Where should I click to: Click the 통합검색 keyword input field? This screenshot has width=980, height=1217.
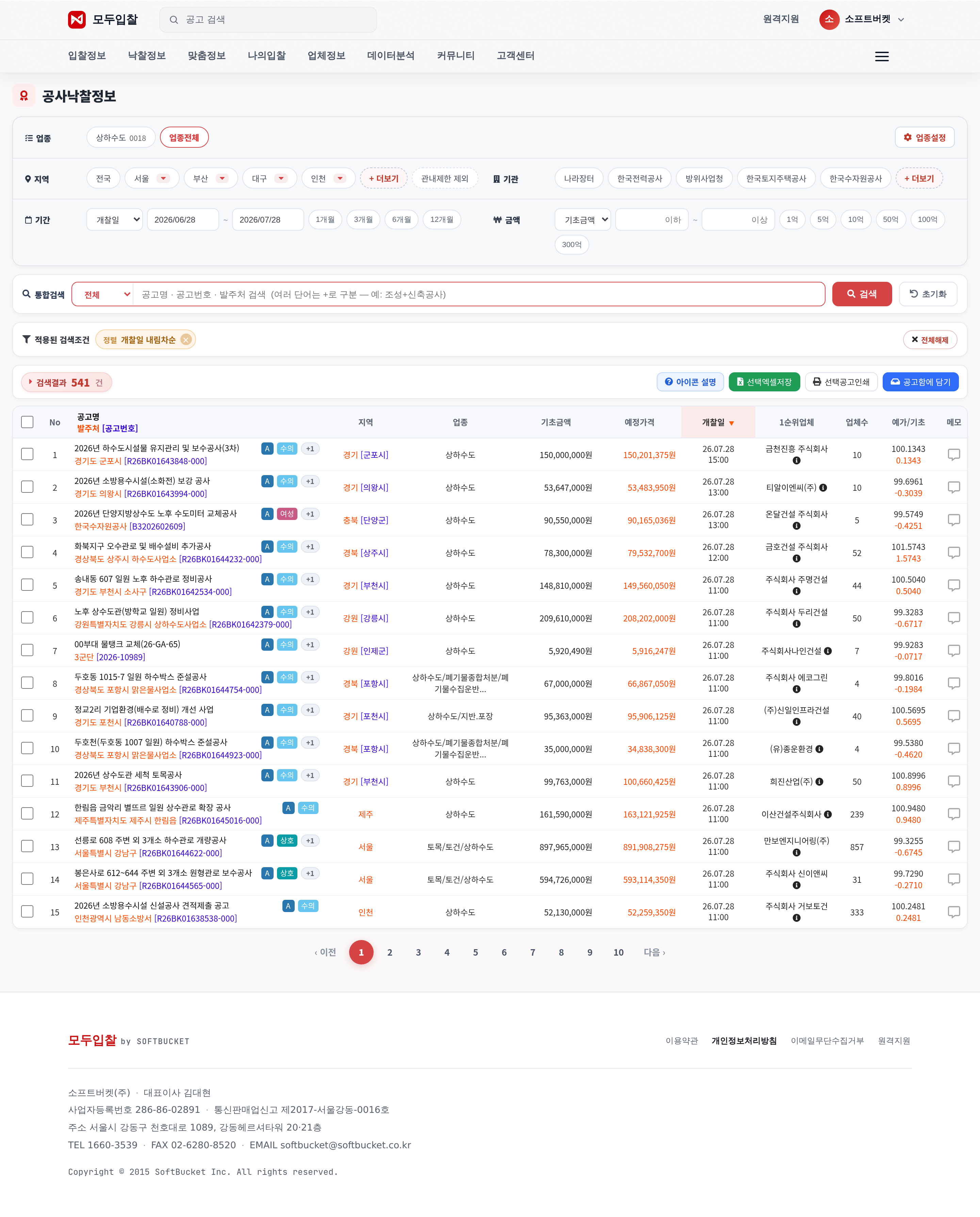[478, 294]
